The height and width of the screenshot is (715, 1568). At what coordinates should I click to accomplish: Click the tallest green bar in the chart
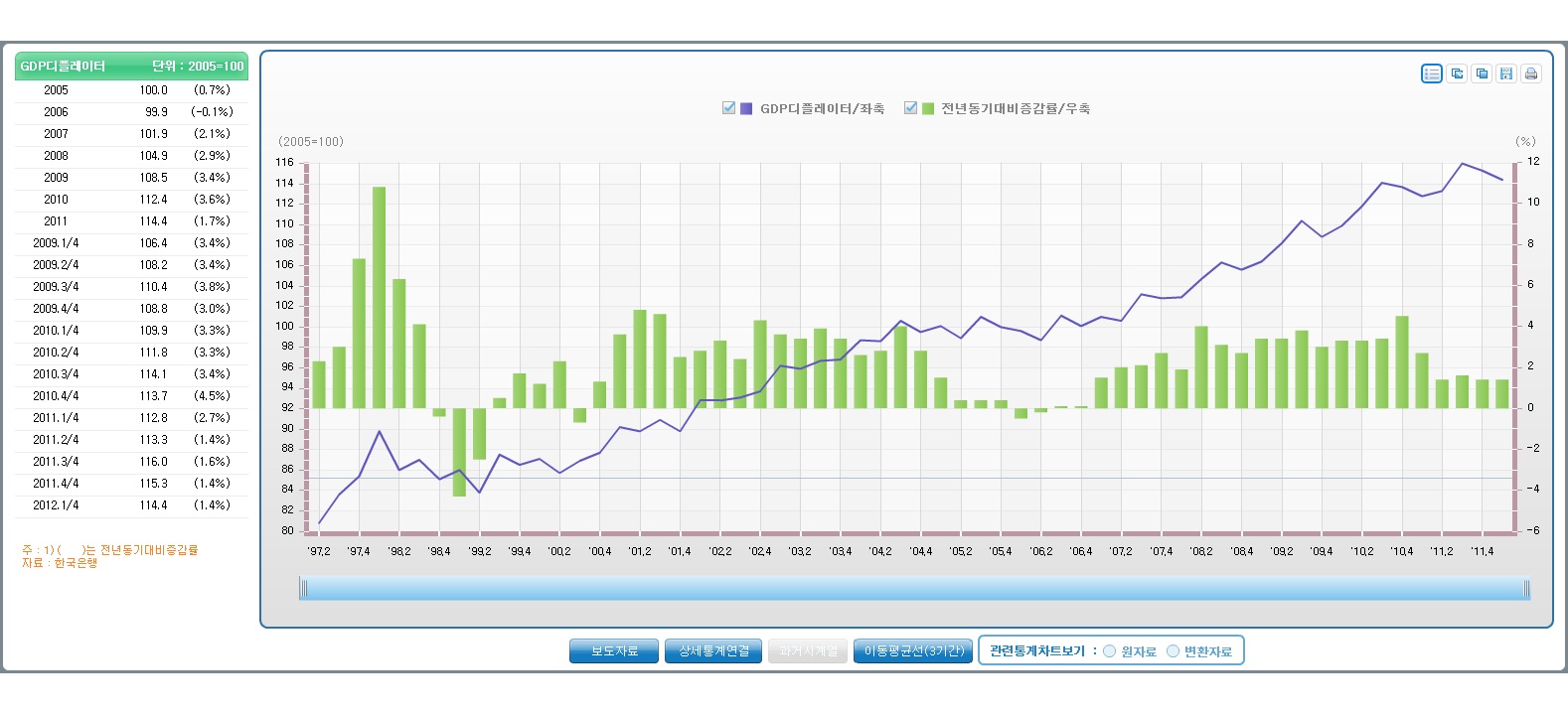point(379,298)
